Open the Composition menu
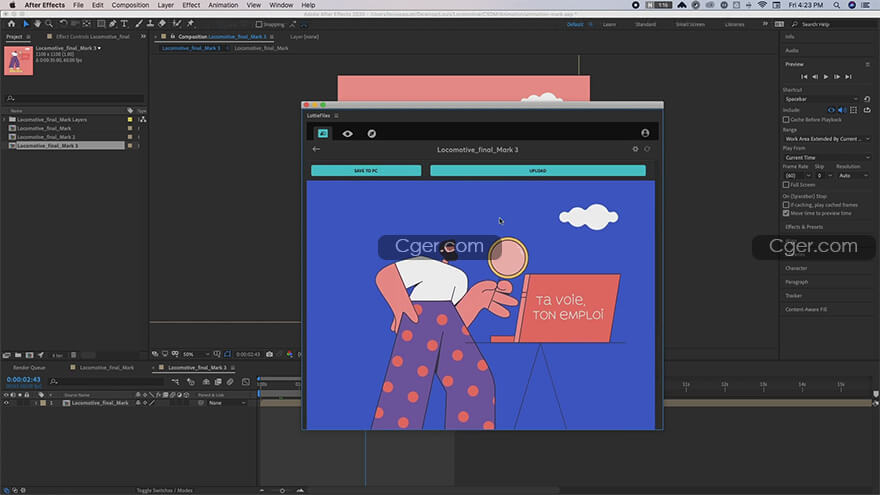This screenshot has height=495, width=880. (130, 5)
